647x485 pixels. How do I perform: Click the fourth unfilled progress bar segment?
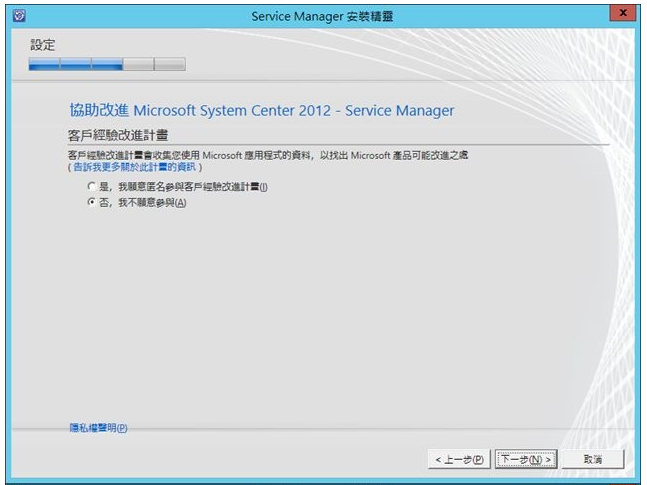pos(138,65)
